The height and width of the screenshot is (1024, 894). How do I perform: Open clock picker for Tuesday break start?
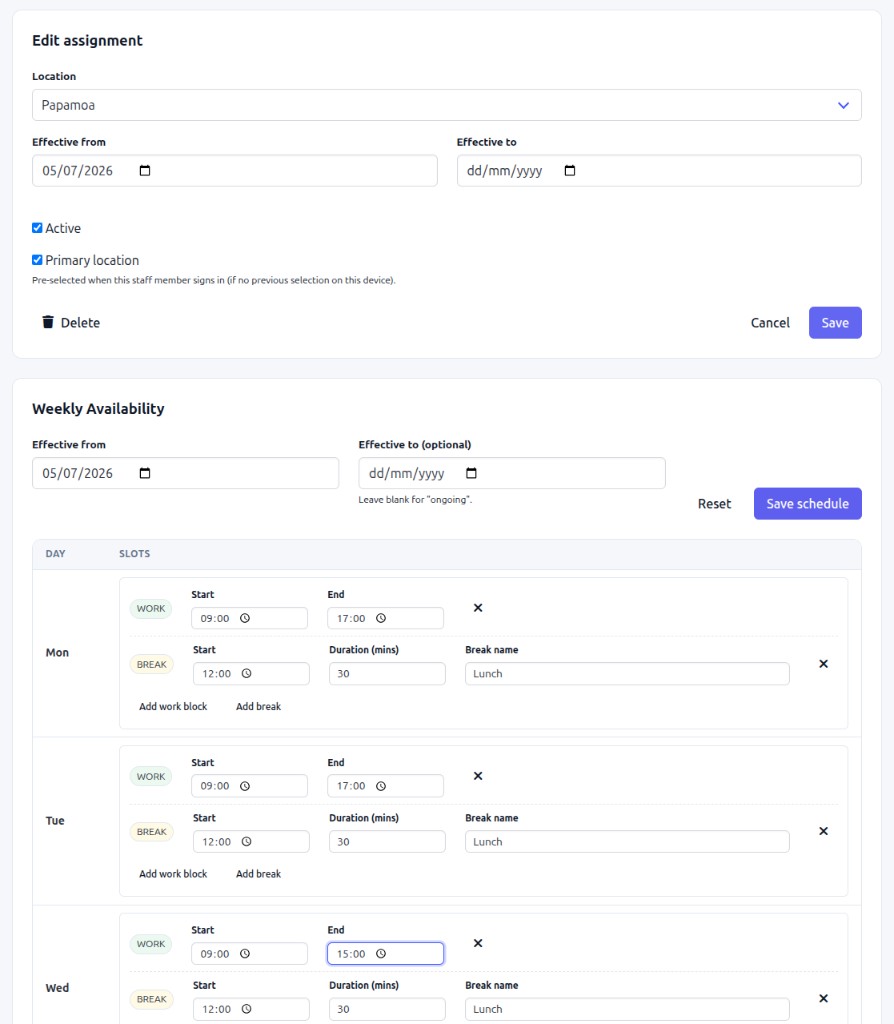(x=246, y=841)
